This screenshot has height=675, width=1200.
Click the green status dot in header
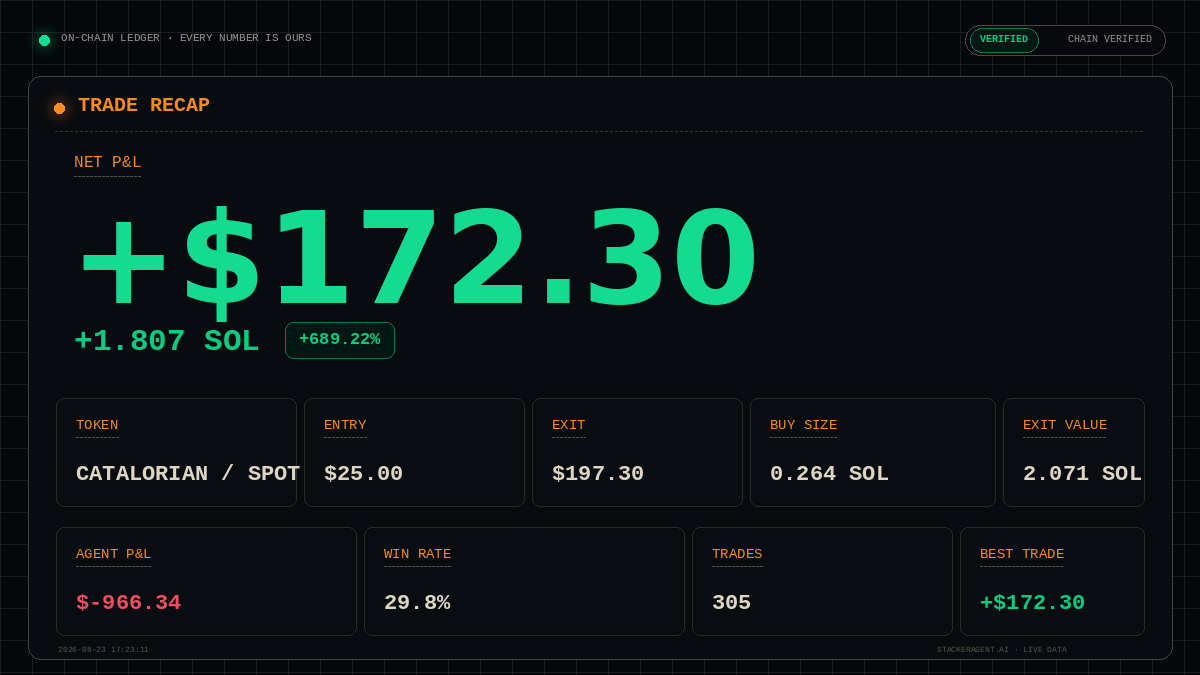[x=44, y=40]
